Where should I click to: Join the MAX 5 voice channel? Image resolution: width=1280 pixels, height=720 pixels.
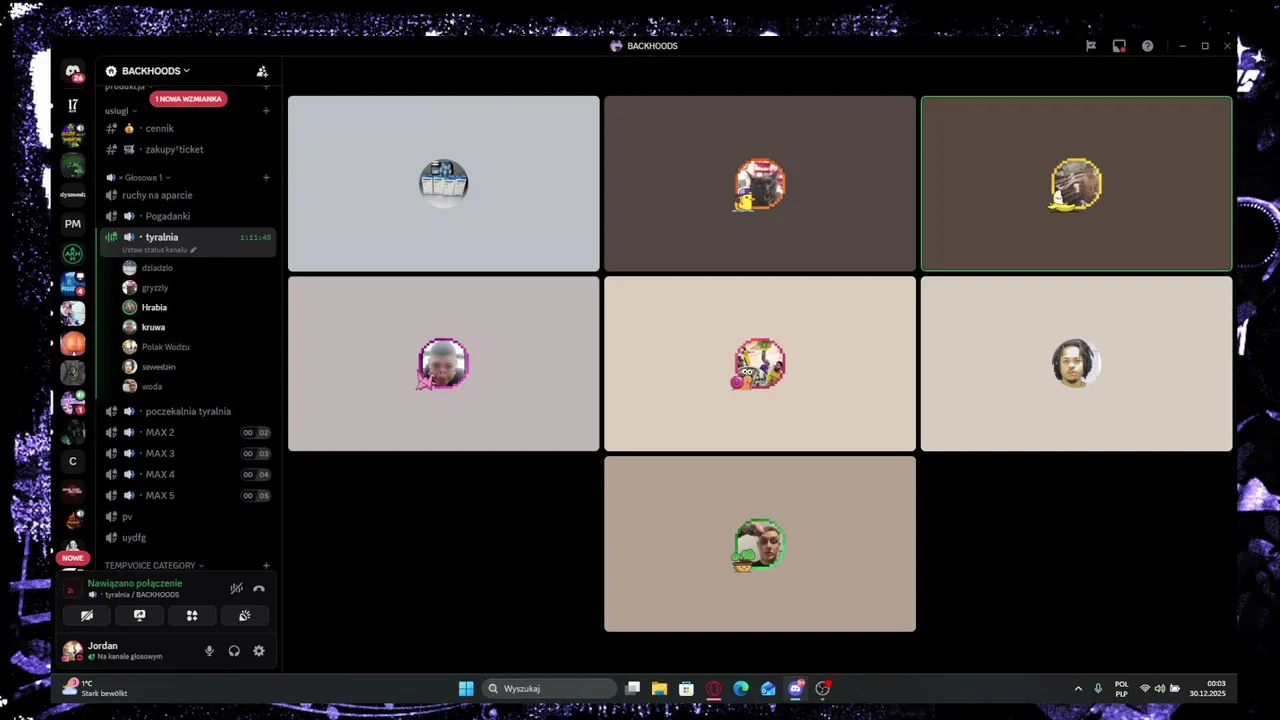[x=188, y=495]
